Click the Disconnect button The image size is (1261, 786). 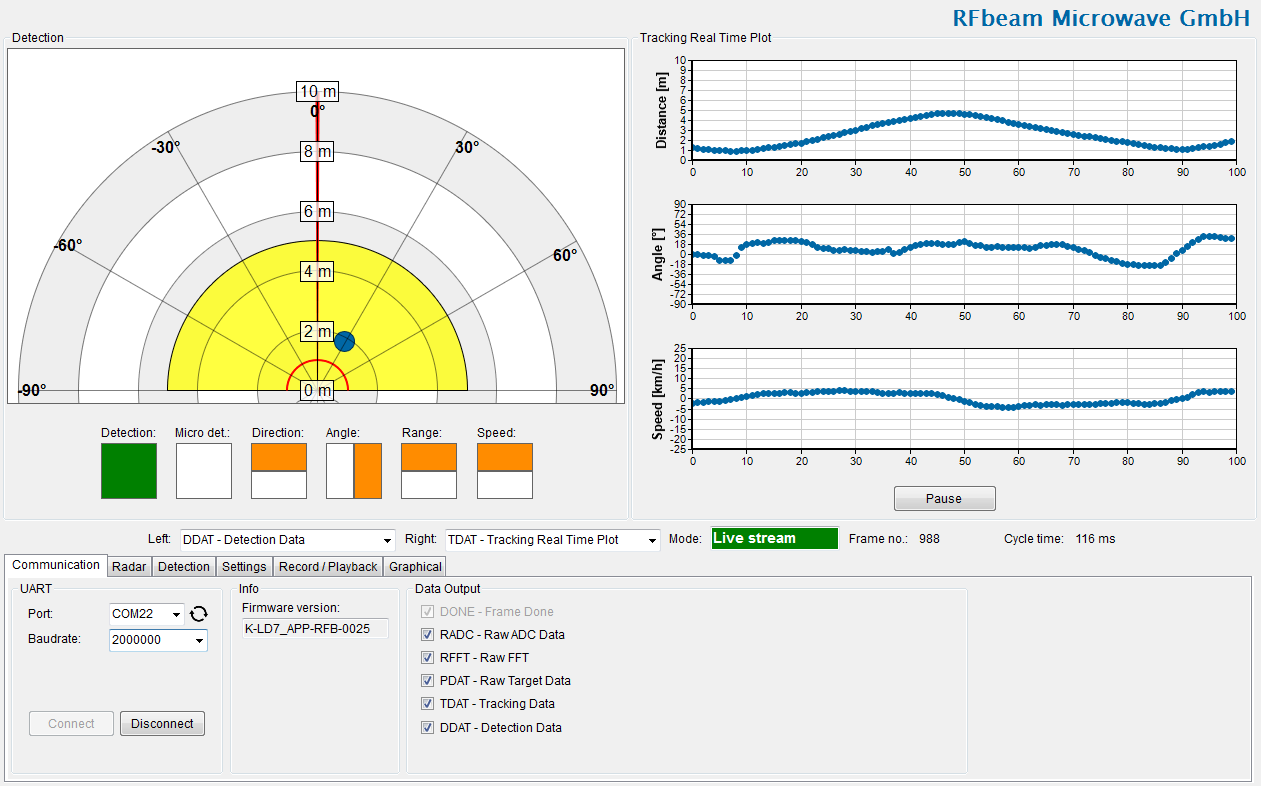[162, 724]
